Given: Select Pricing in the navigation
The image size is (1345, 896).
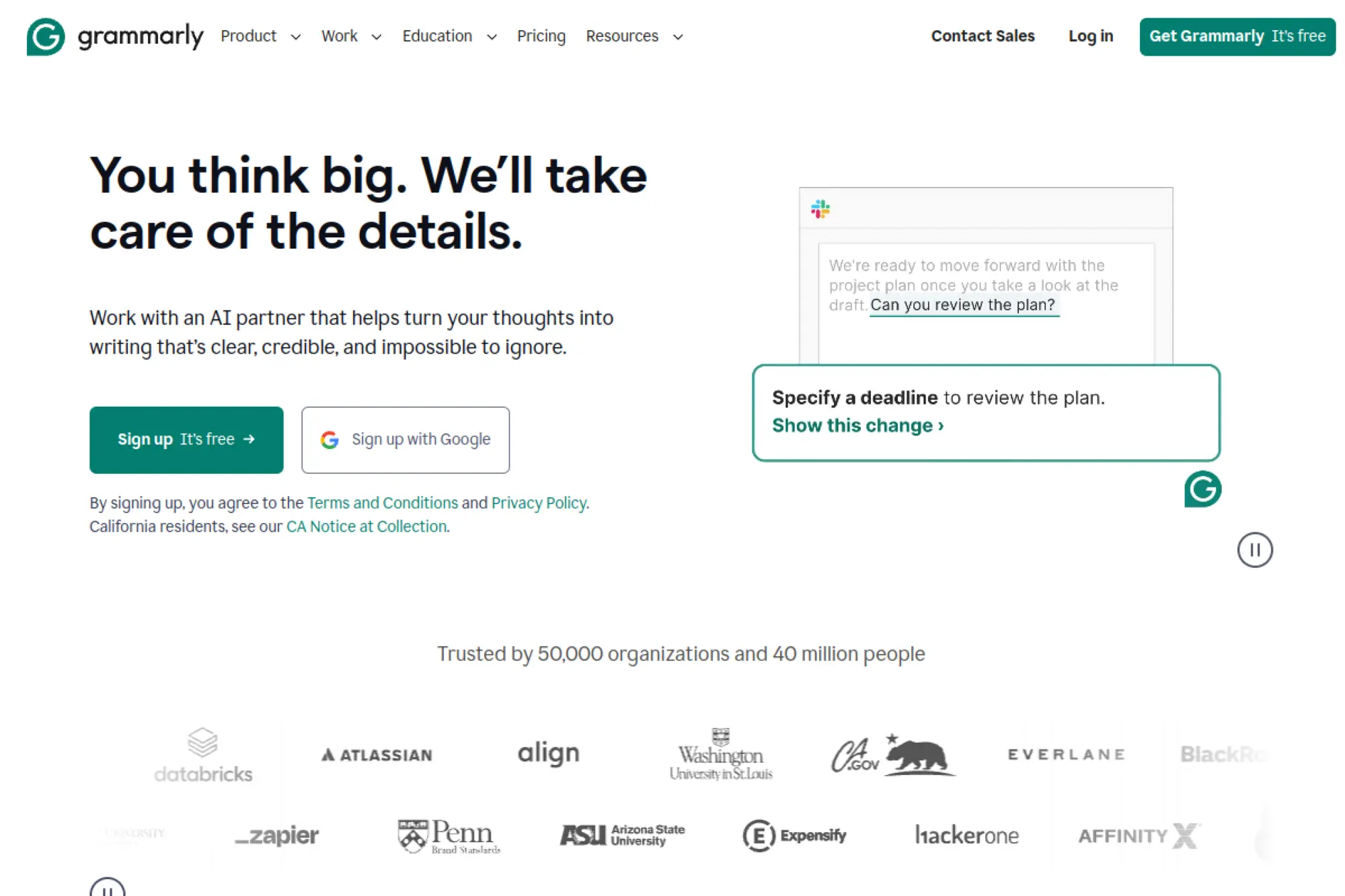Looking at the screenshot, I should [541, 36].
